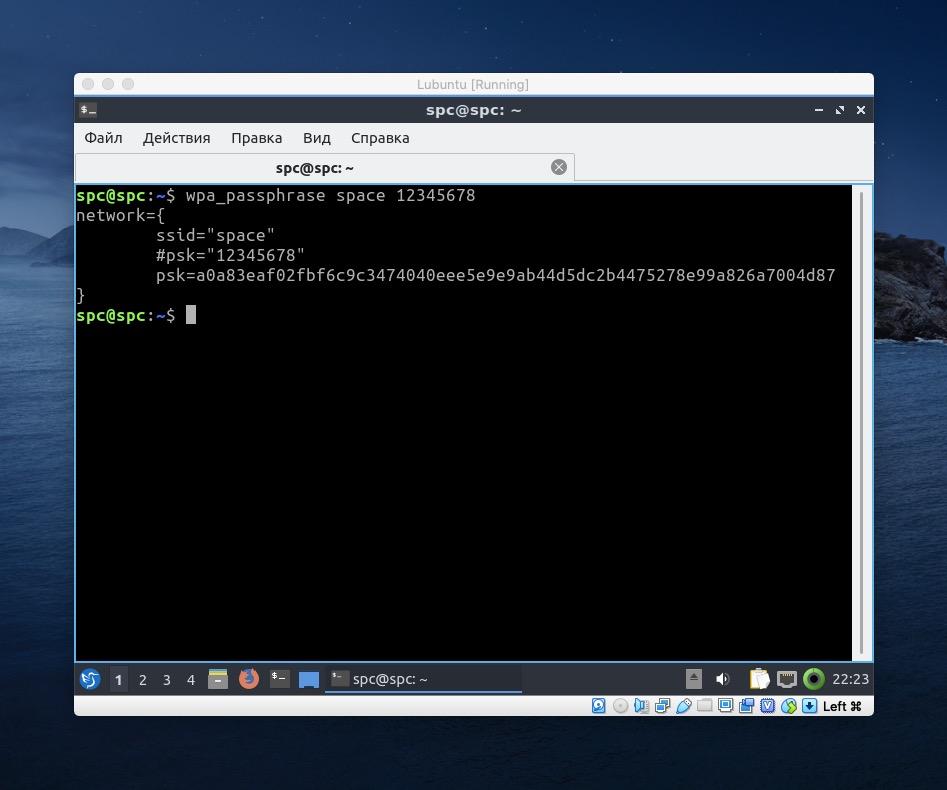Click the VirtualBox CPU virtualization V icon
Viewport: 947px width, 790px height.
[x=768, y=705]
